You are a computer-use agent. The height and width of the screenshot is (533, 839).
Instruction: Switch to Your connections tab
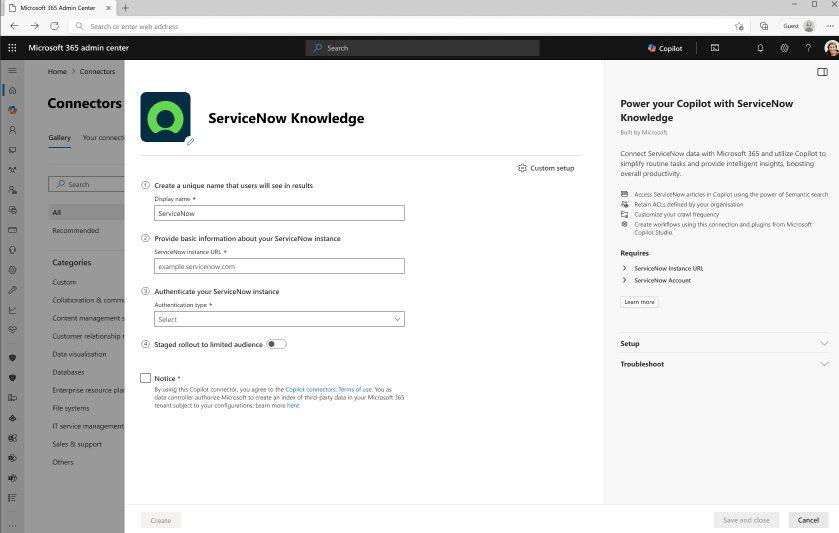(x=103, y=138)
